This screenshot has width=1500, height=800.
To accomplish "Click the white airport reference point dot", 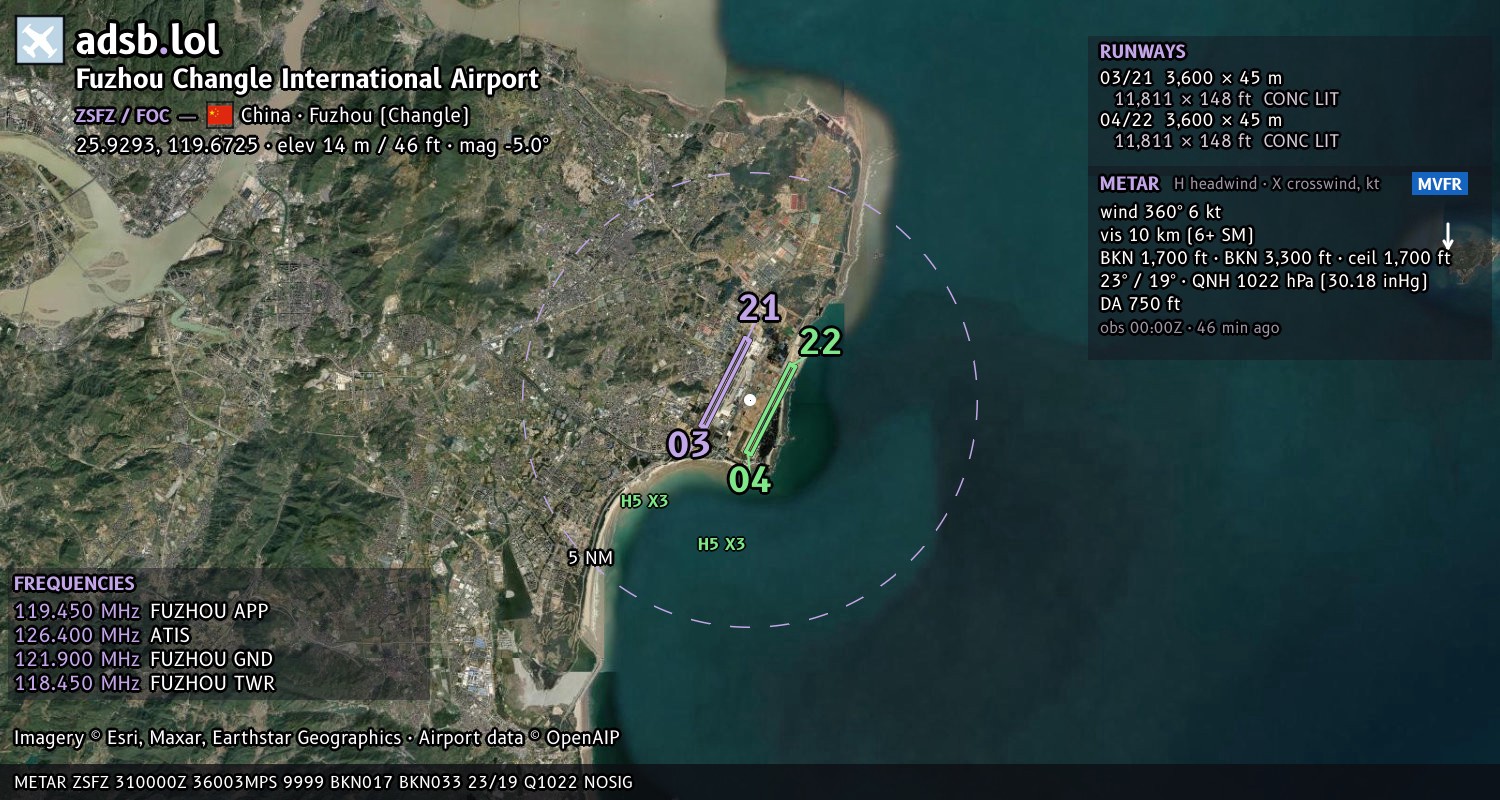I will [750, 400].
